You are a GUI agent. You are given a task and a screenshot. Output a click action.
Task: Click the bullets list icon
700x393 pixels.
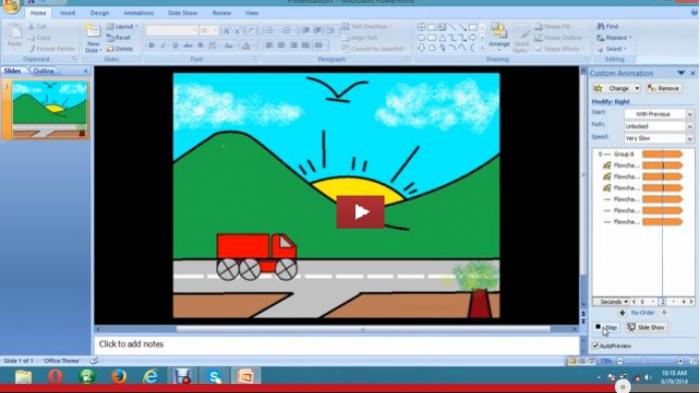click(269, 30)
